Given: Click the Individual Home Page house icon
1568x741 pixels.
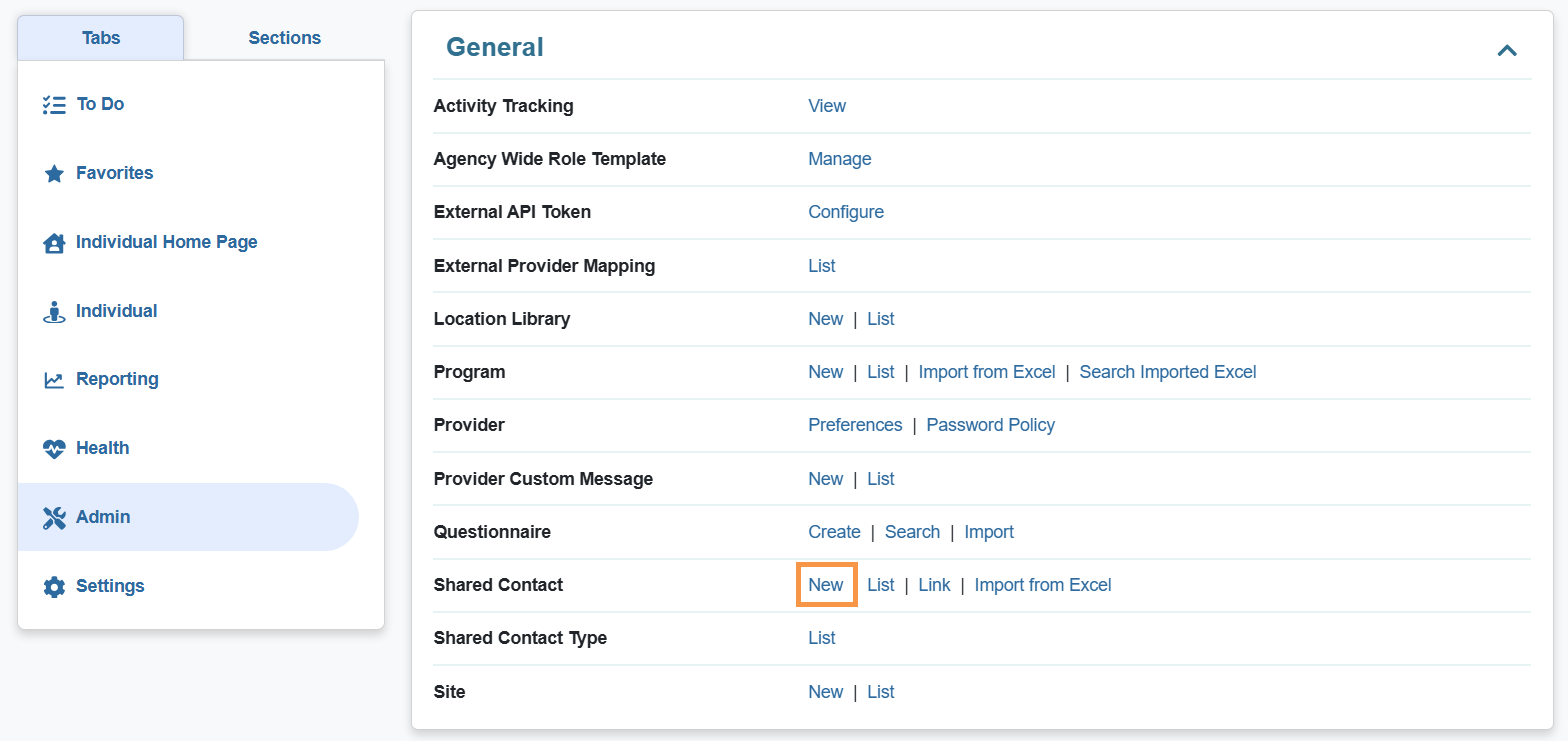Looking at the screenshot, I should (x=53, y=241).
